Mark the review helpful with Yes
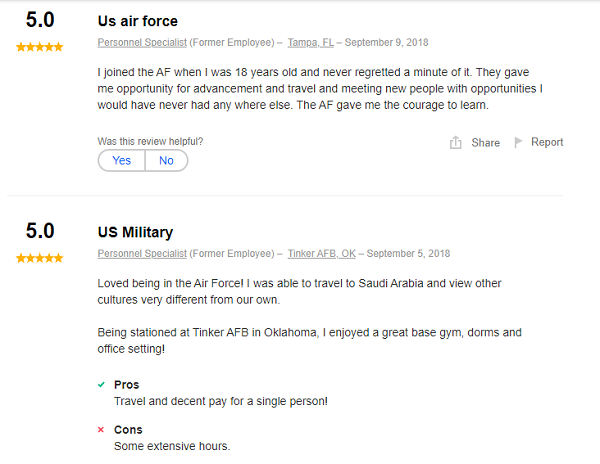The height and width of the screenshot is (464, 600). coord(122,160)
